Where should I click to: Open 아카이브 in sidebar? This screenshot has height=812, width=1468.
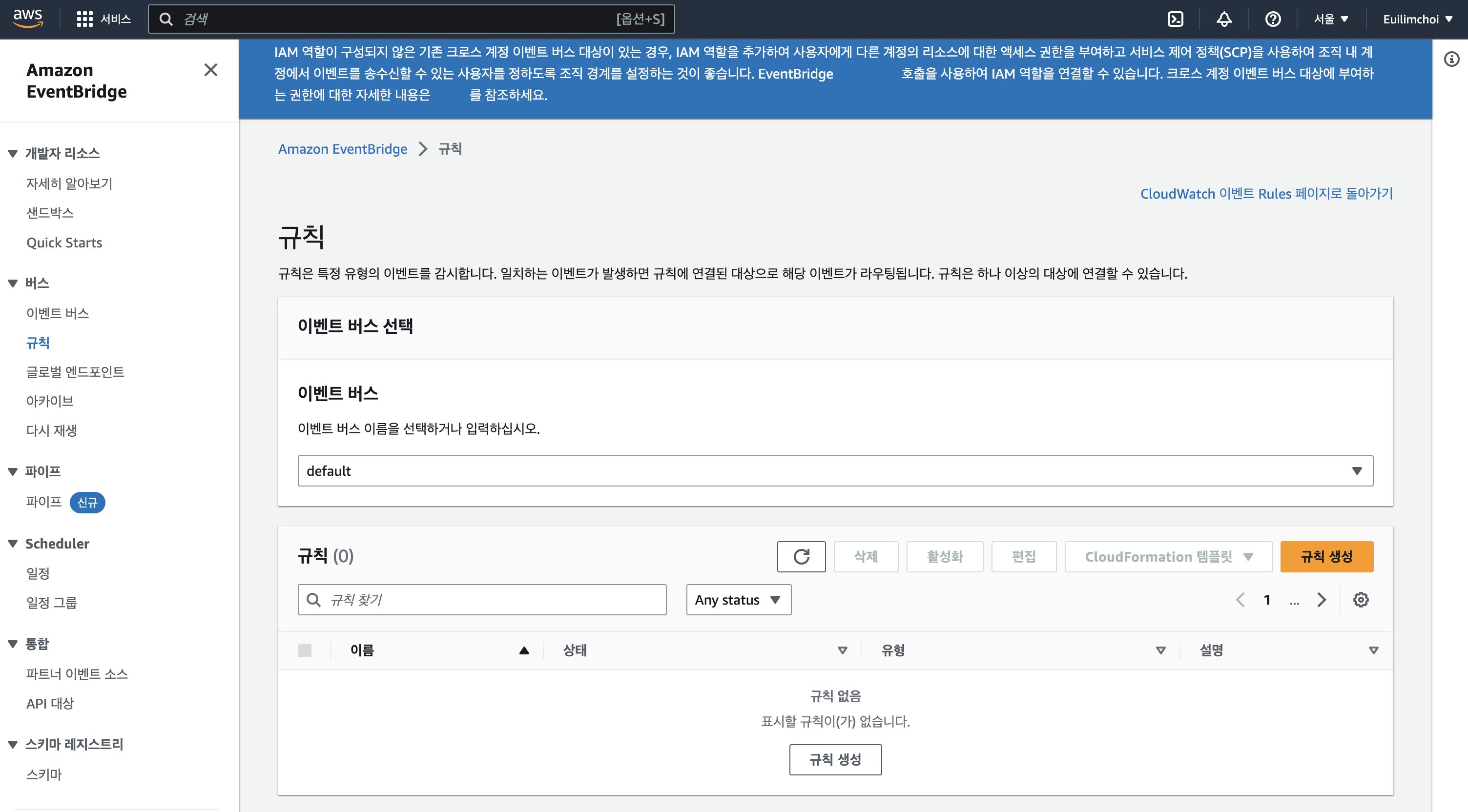click(50, 401)
